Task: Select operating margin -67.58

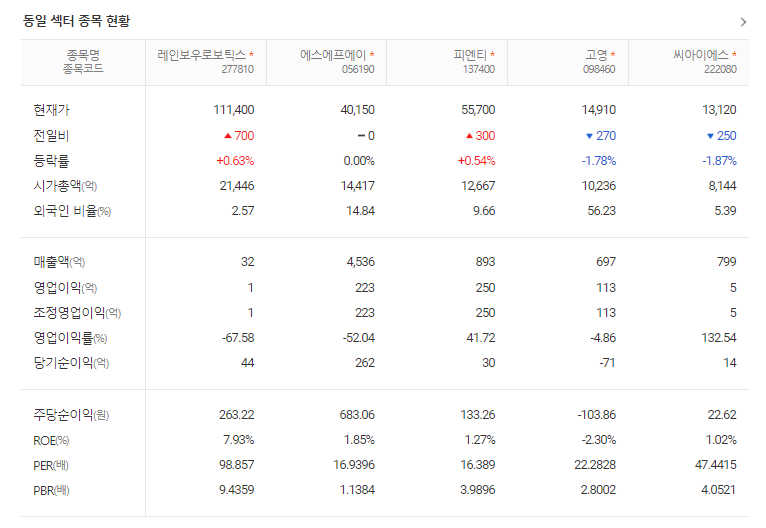Action: pyautogui.click(x=238, y=338)
